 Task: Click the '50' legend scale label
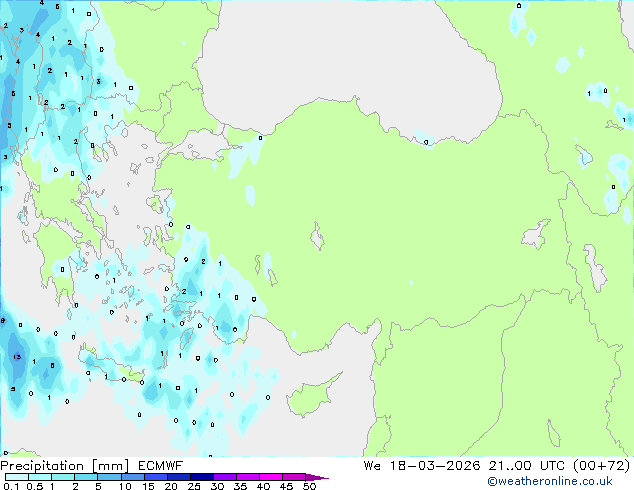pos(309,486)
